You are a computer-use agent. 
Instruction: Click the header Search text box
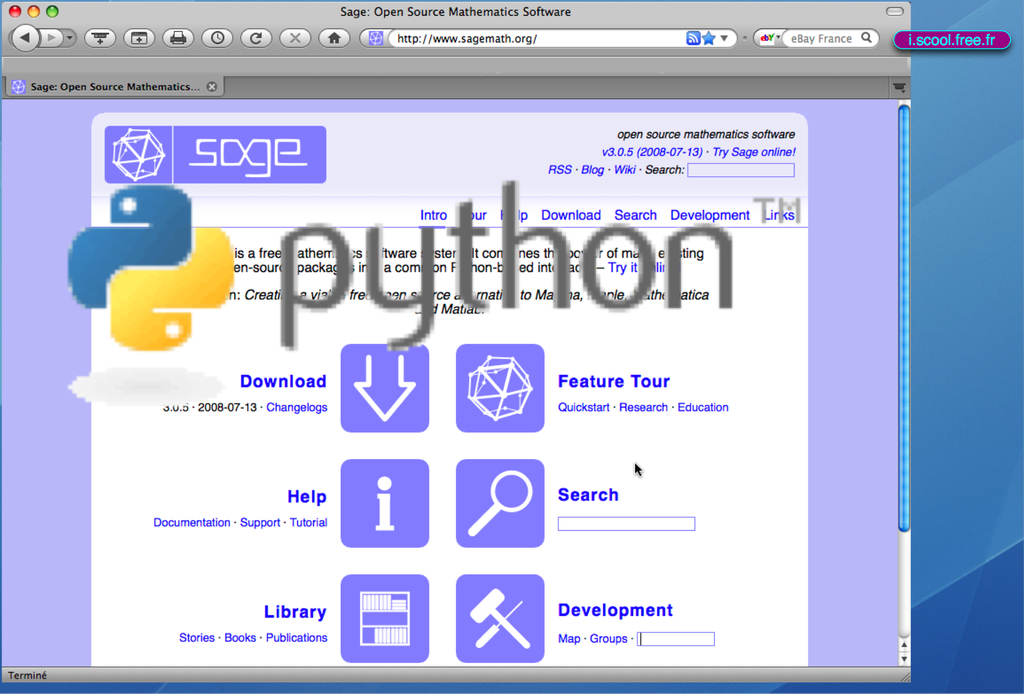click(741, 170)
